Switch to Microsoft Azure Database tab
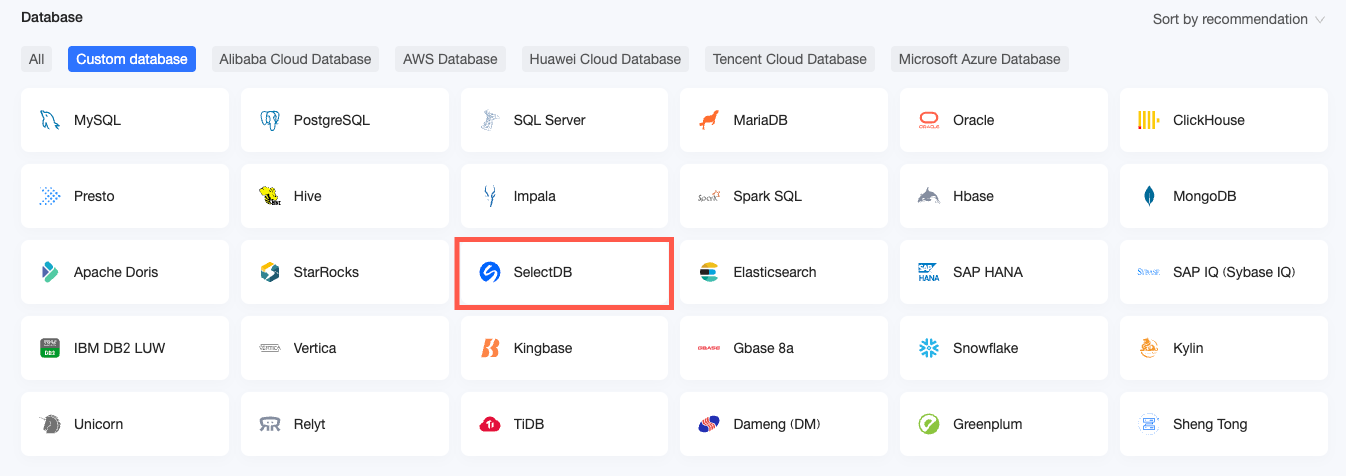Image resolution: width=1346 pixels, height=476 pixels. pyautogui.click(x=980, y=59)
